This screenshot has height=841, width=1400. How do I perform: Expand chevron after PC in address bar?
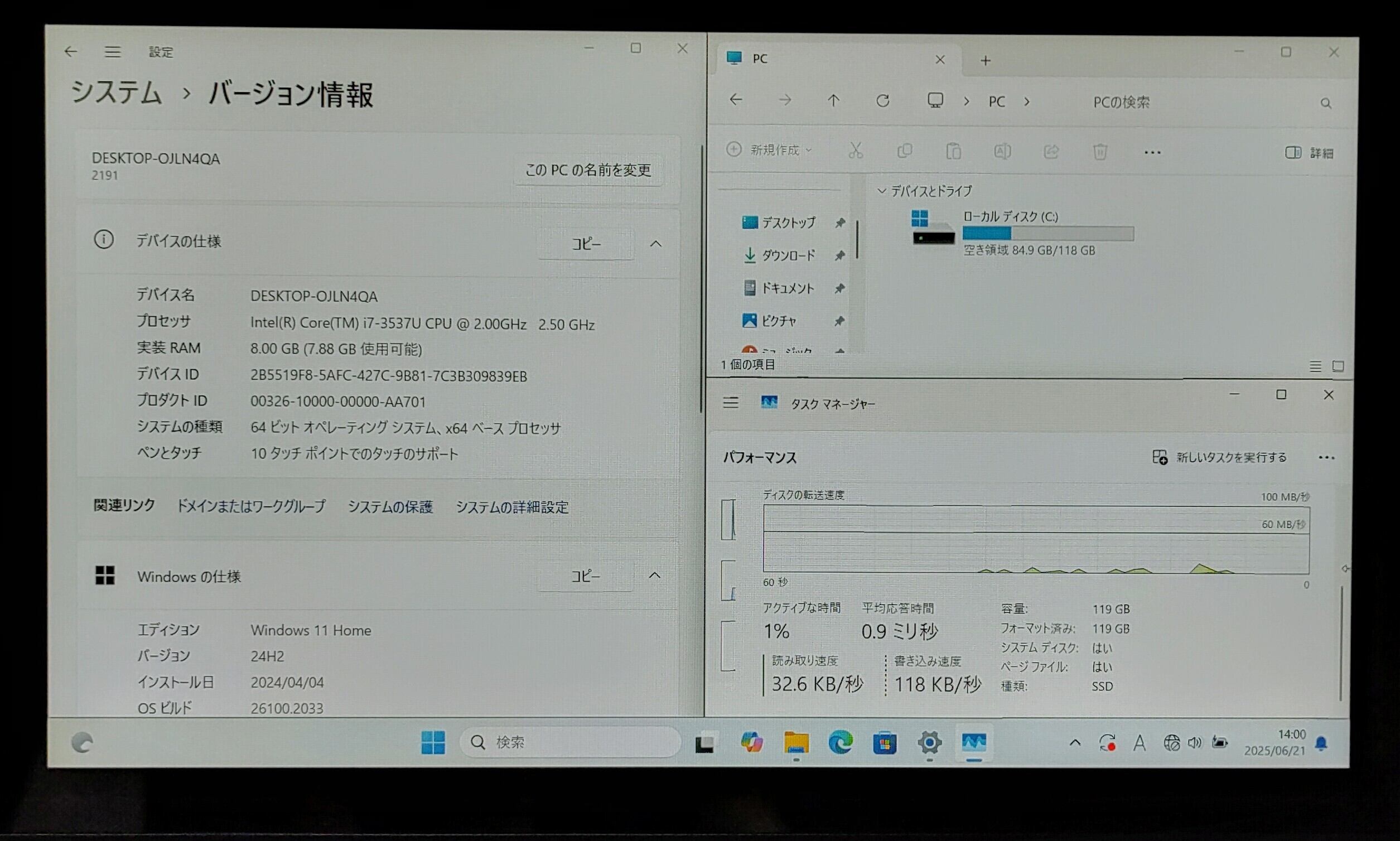tap(1026, 102)
